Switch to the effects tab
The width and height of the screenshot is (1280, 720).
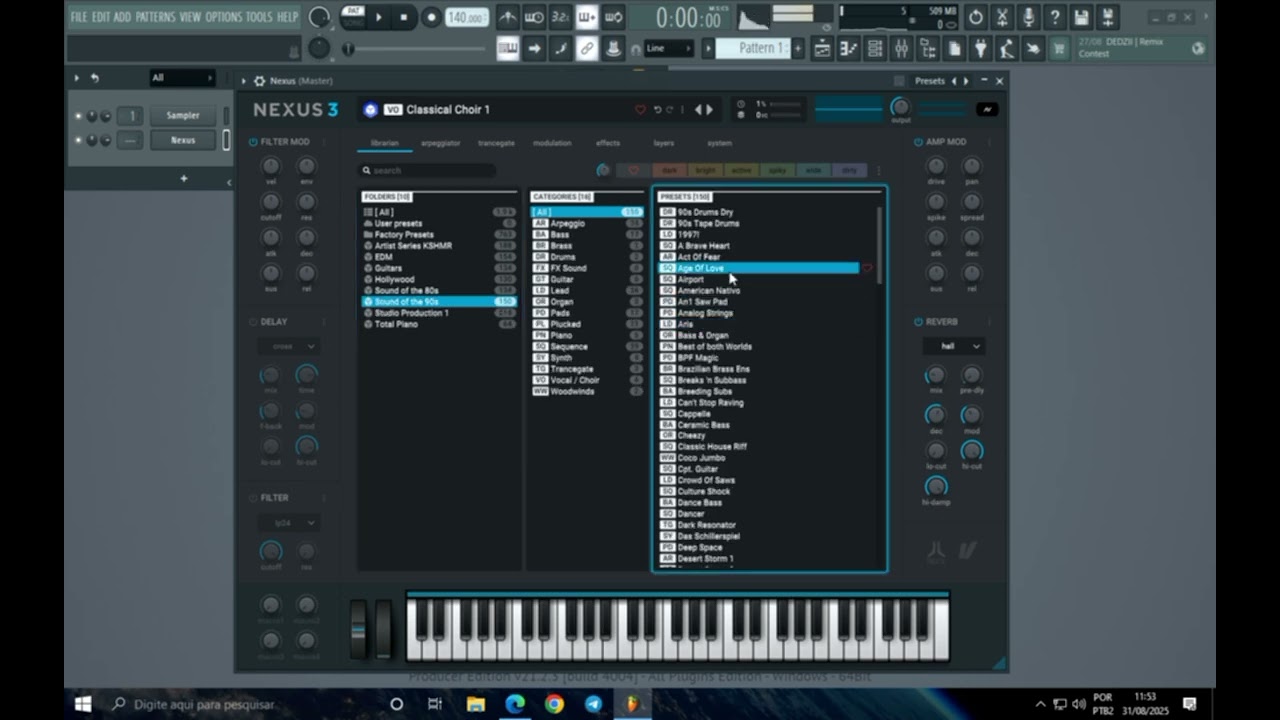pos(608,143)
